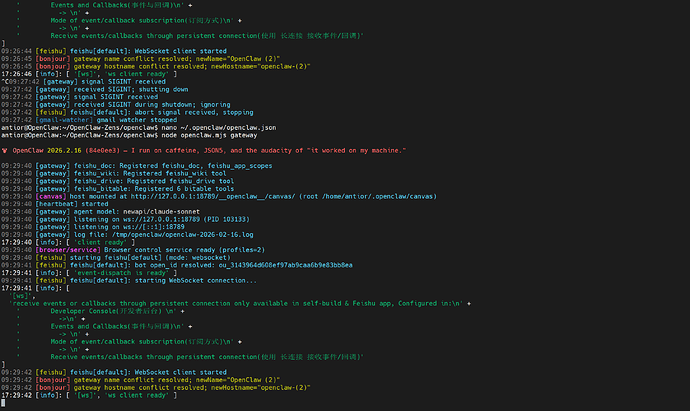
Task: Click 'agent model: newapi/claude-sonnet' text
Action: [136, 212]
